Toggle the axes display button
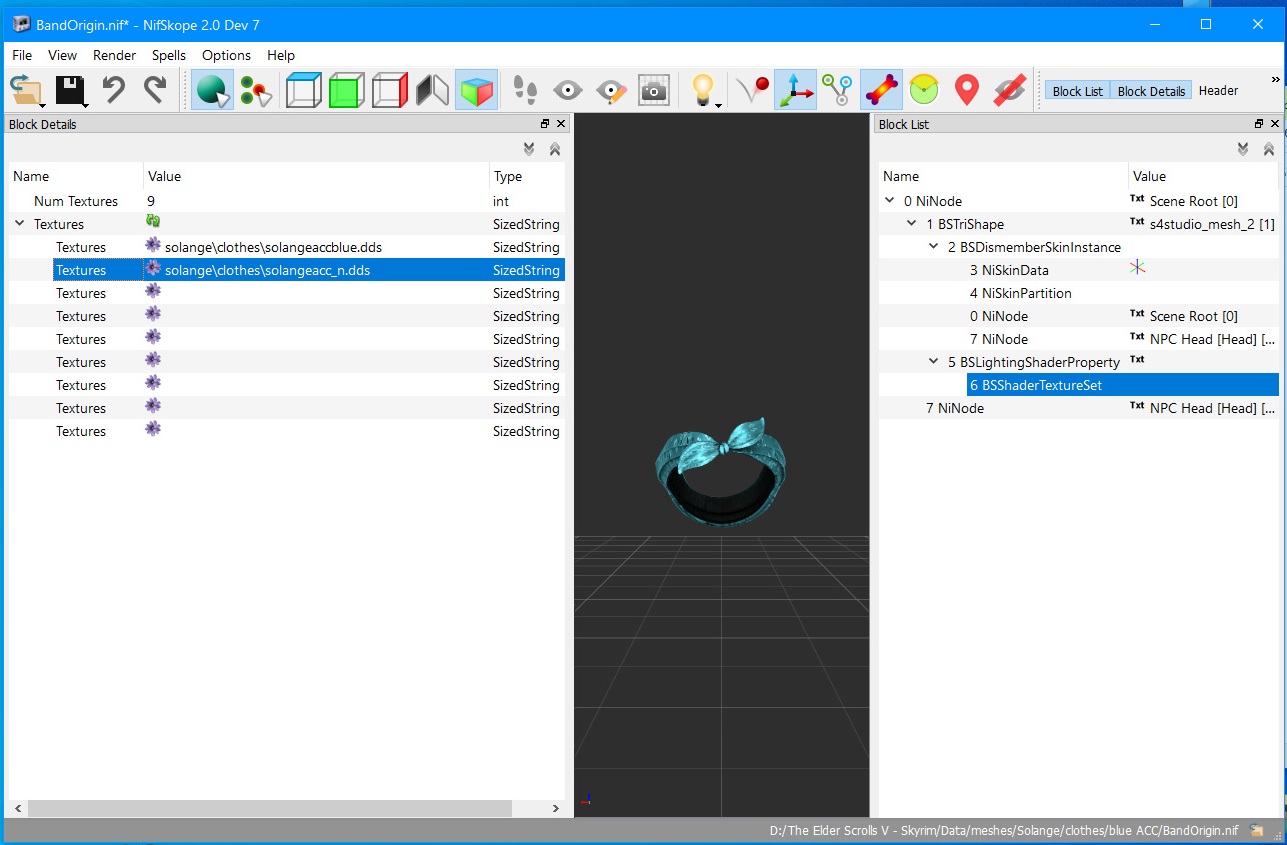Viewport: 1287px width, 845px height. 796,91
